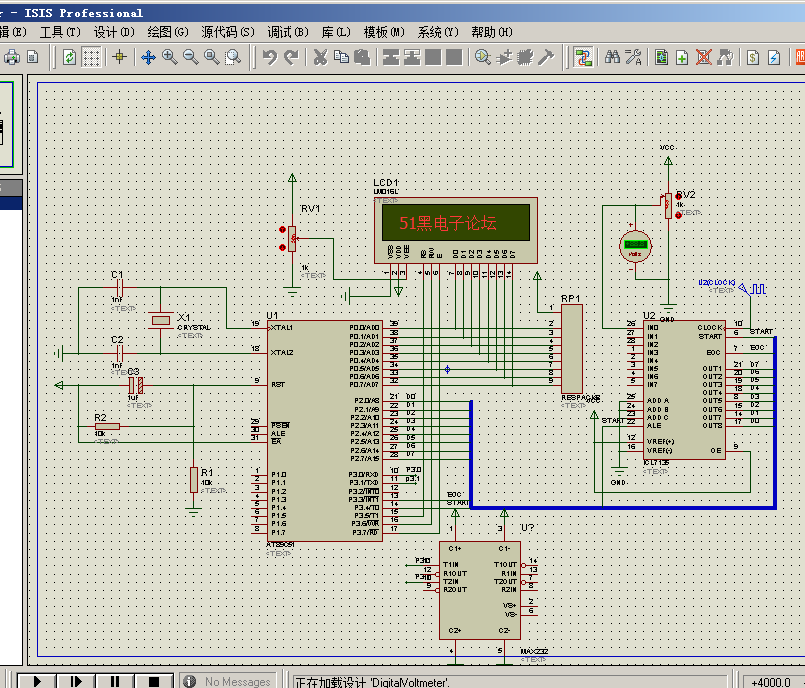Click the Block Copy icon
Screen dimensions: 805x688
(x=391, y=57)
